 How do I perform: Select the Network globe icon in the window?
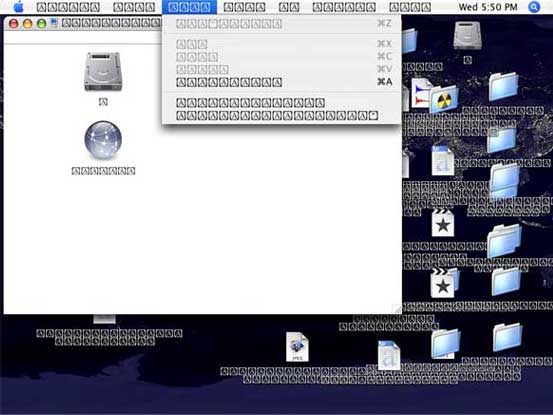(103, 140)
